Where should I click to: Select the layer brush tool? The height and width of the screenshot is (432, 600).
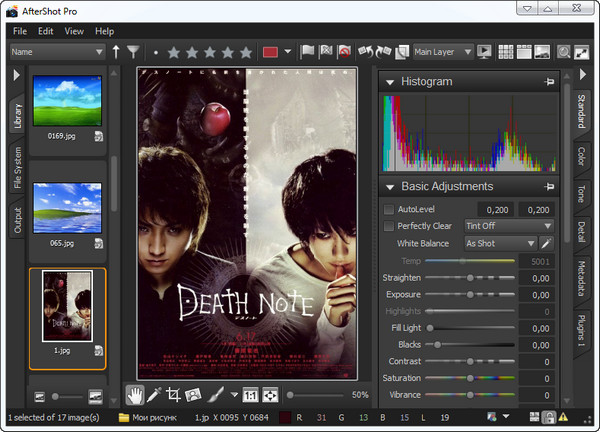click(215, 395)
